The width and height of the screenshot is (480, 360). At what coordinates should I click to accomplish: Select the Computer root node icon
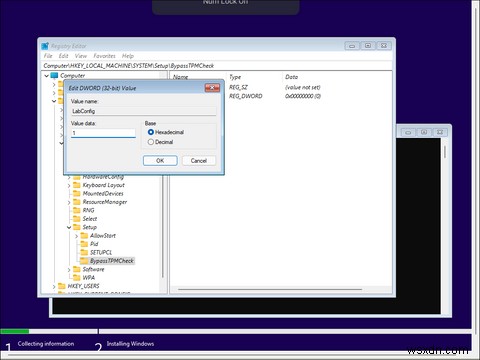[x=54, y=76]
